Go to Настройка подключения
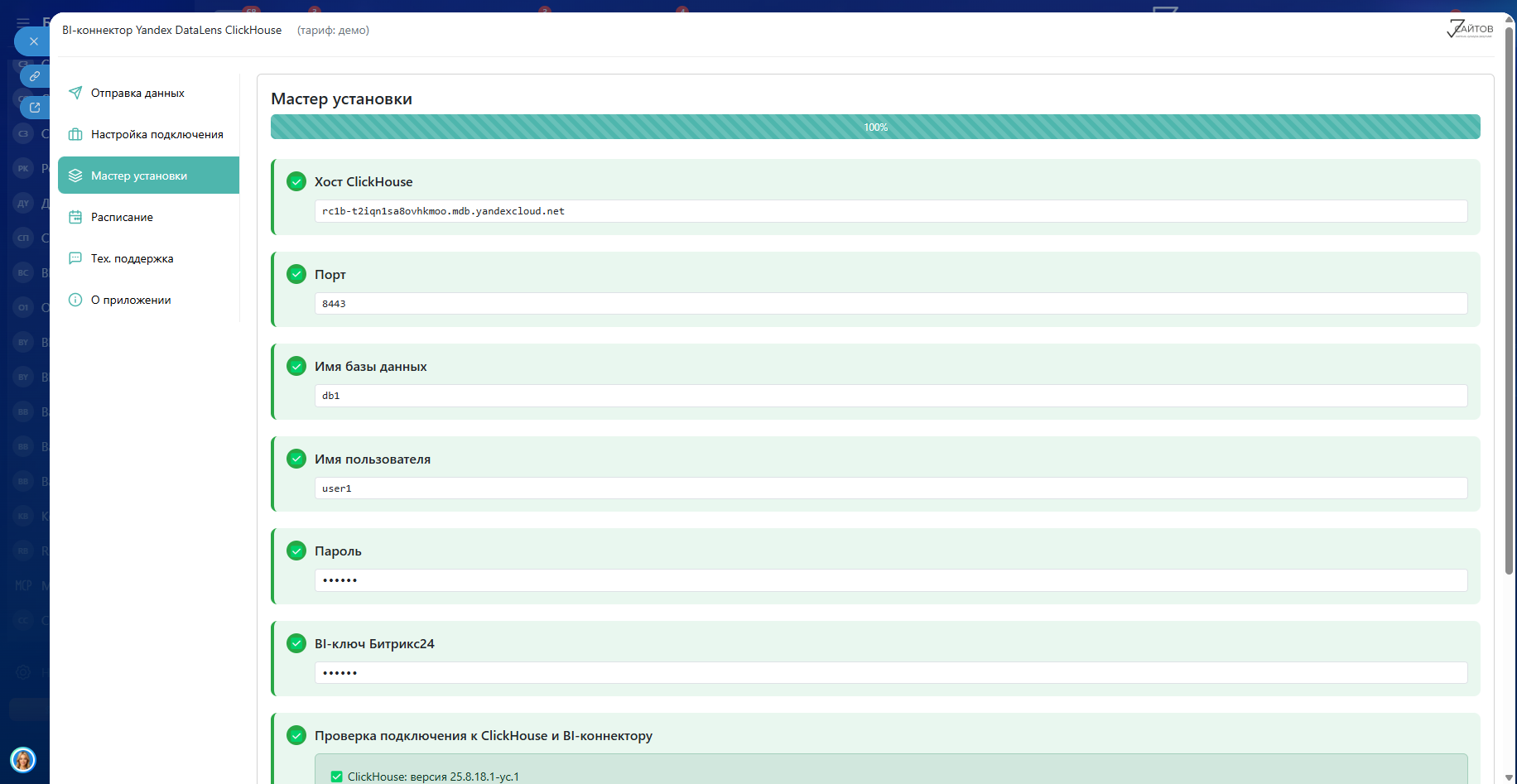The height and width of the screenshot is (784, 1517). click(148, 134)
